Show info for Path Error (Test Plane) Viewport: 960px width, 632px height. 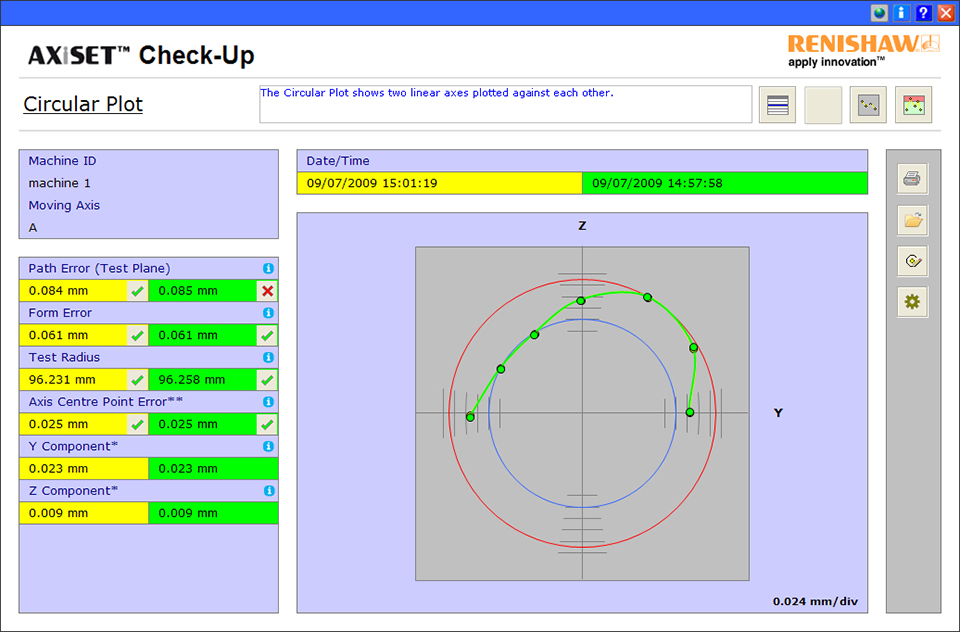268,269
